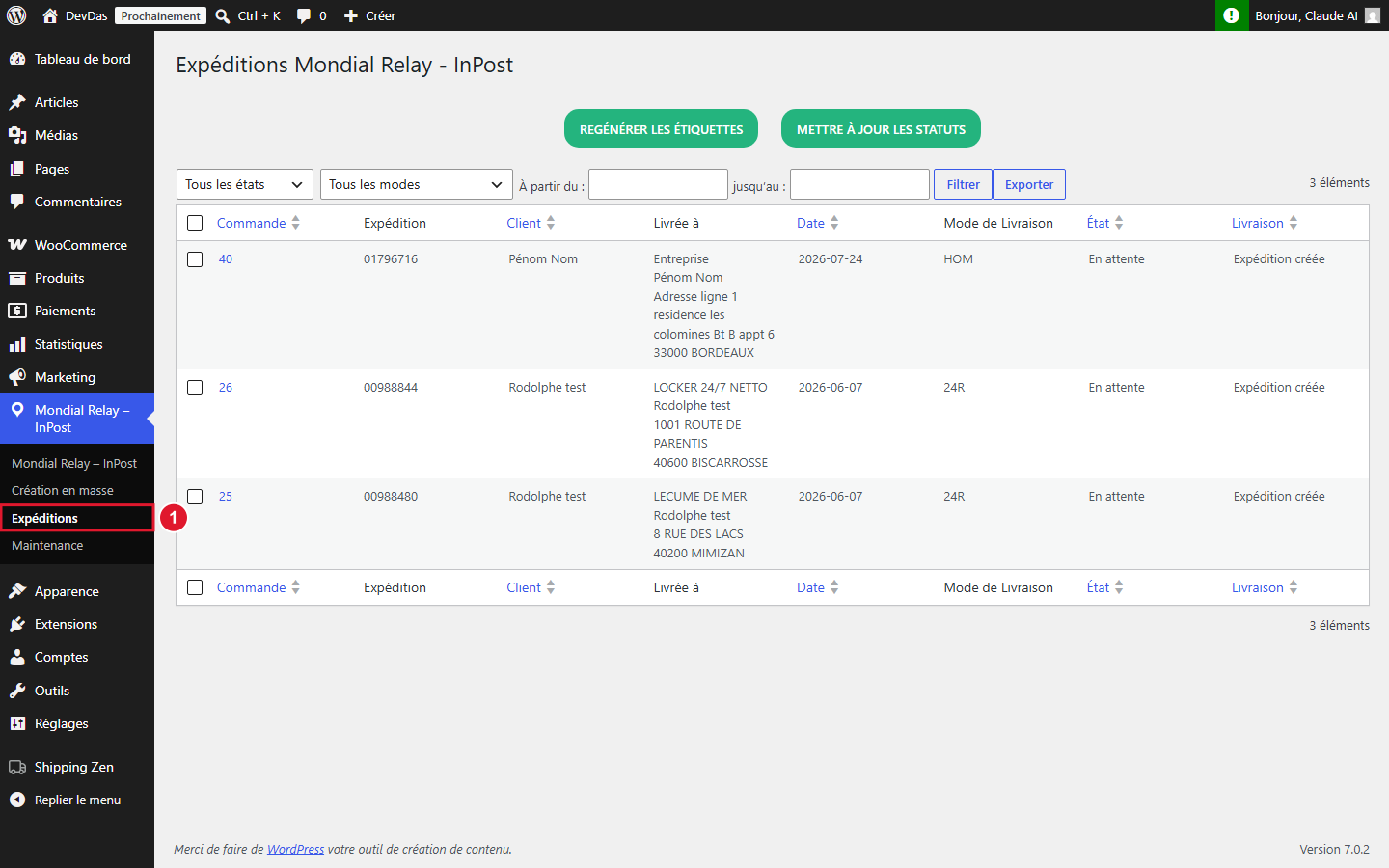The height and width of the screenshot is (868, 1389).
Task: Check the select-all box in table header
Action: point(195,223)
